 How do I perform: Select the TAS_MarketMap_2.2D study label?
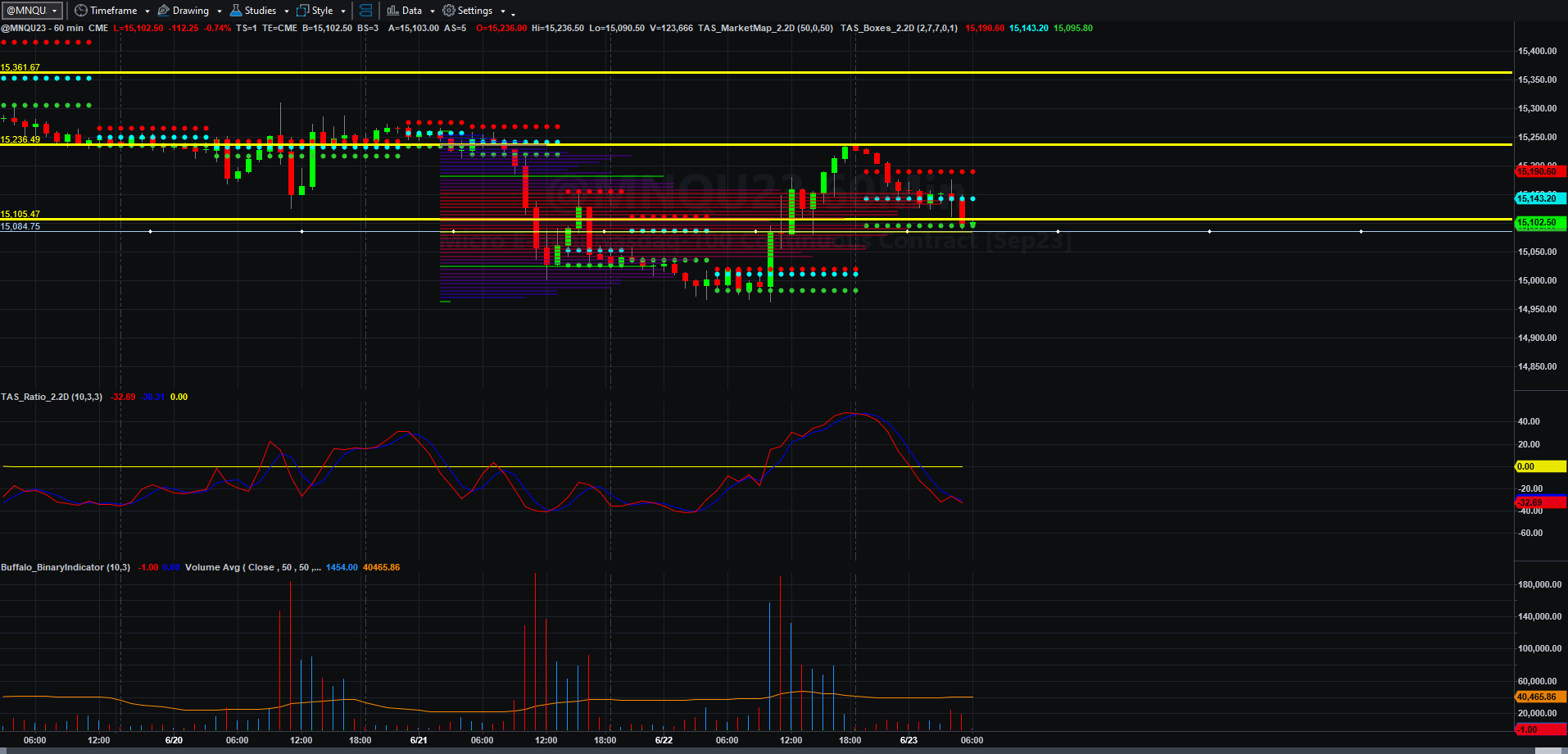point(765,28)
